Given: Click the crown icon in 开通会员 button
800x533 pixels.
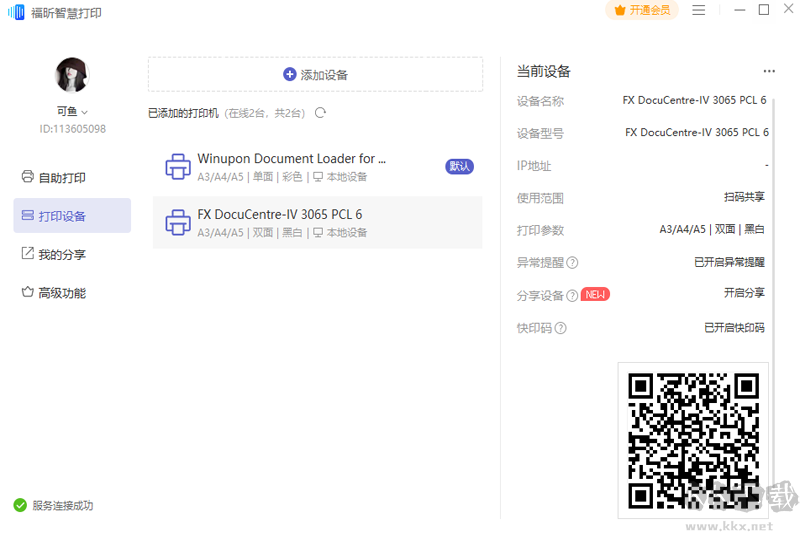Looking at the screenshot, I should pyautogui.click(x=620, y=10).
